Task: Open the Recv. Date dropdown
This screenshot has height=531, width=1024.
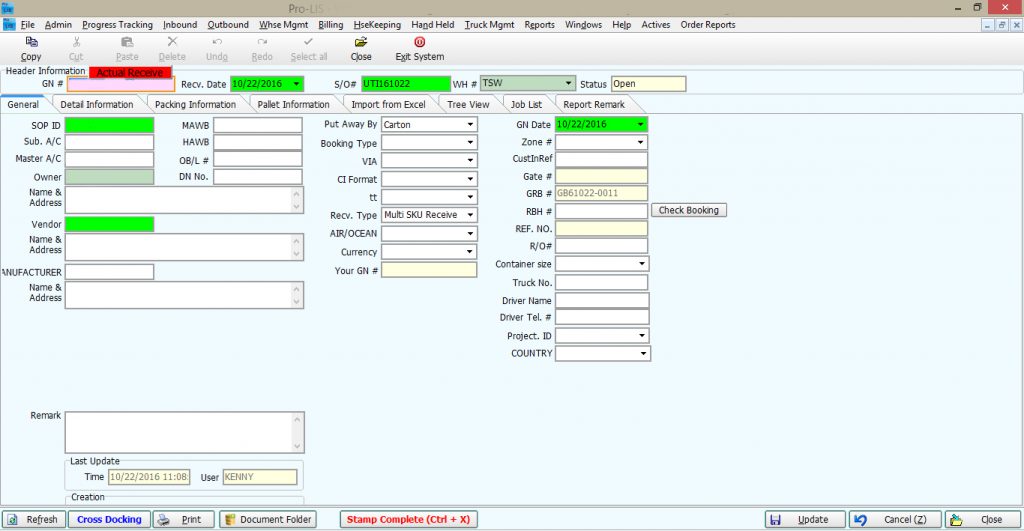Action: pos(297,84)
